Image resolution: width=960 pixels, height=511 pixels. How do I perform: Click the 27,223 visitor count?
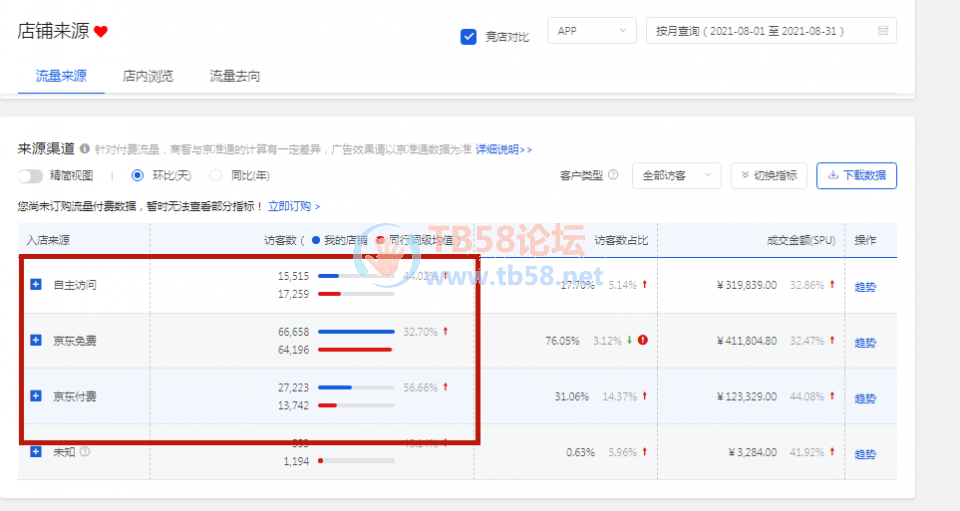pyautogui.click(x=293, y=387)
